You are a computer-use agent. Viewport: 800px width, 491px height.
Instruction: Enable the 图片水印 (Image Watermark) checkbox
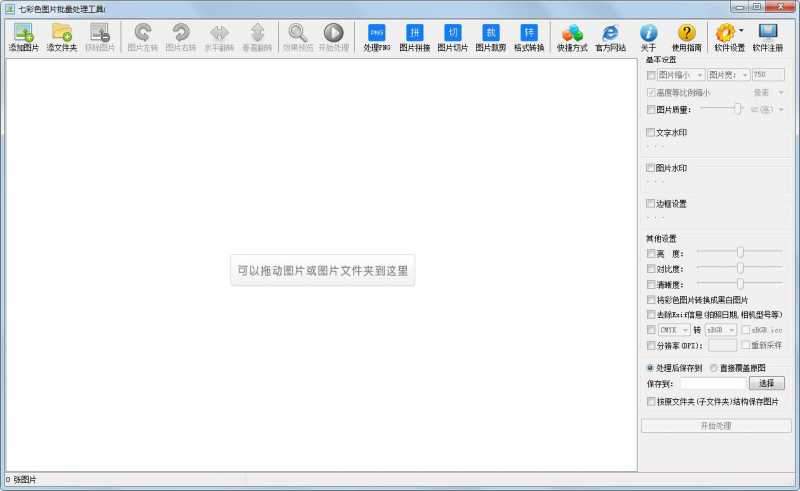pyautogui.click(x=652, y=168)
